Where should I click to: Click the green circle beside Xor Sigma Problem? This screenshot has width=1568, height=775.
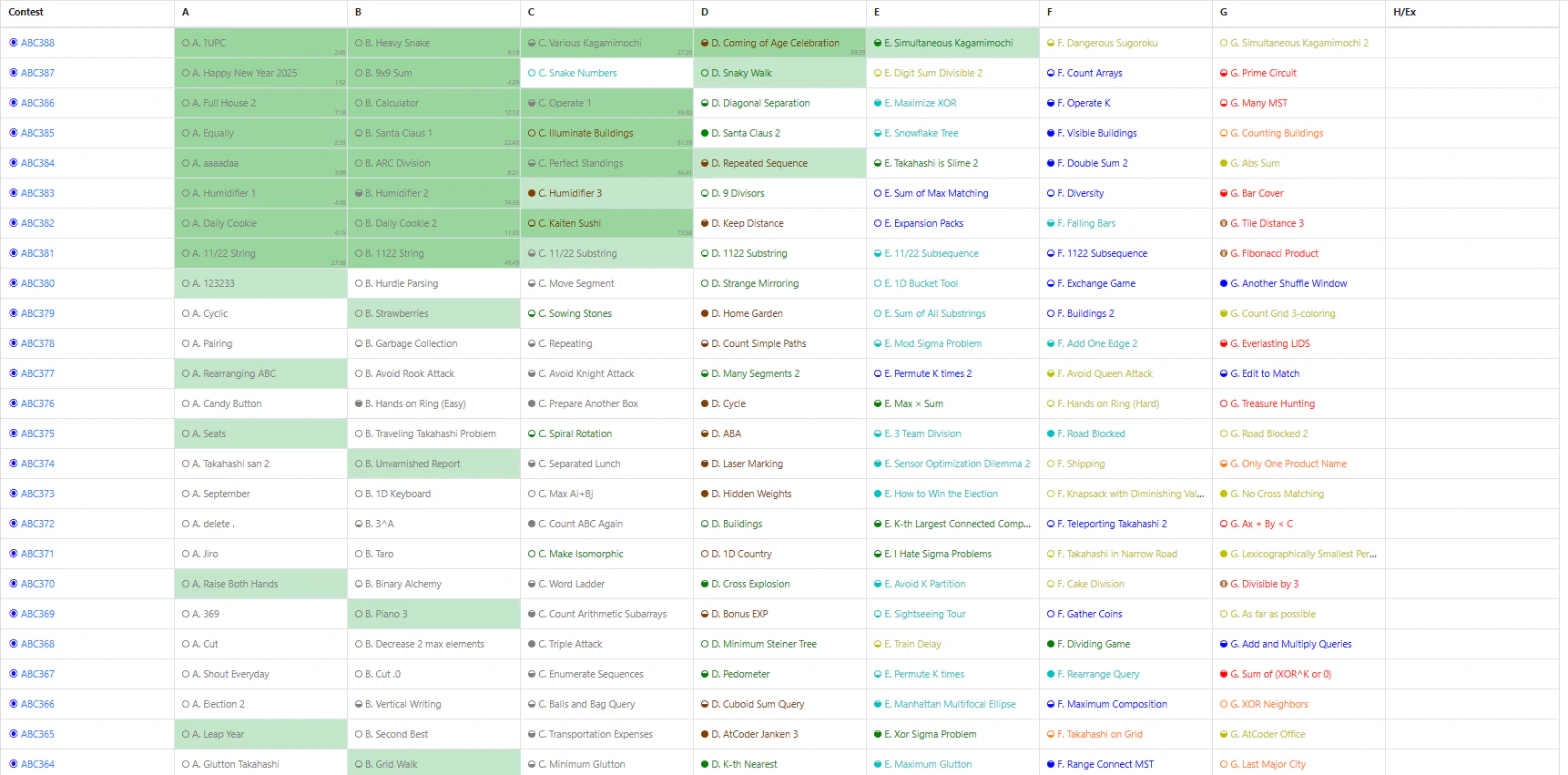click(878, 734)
